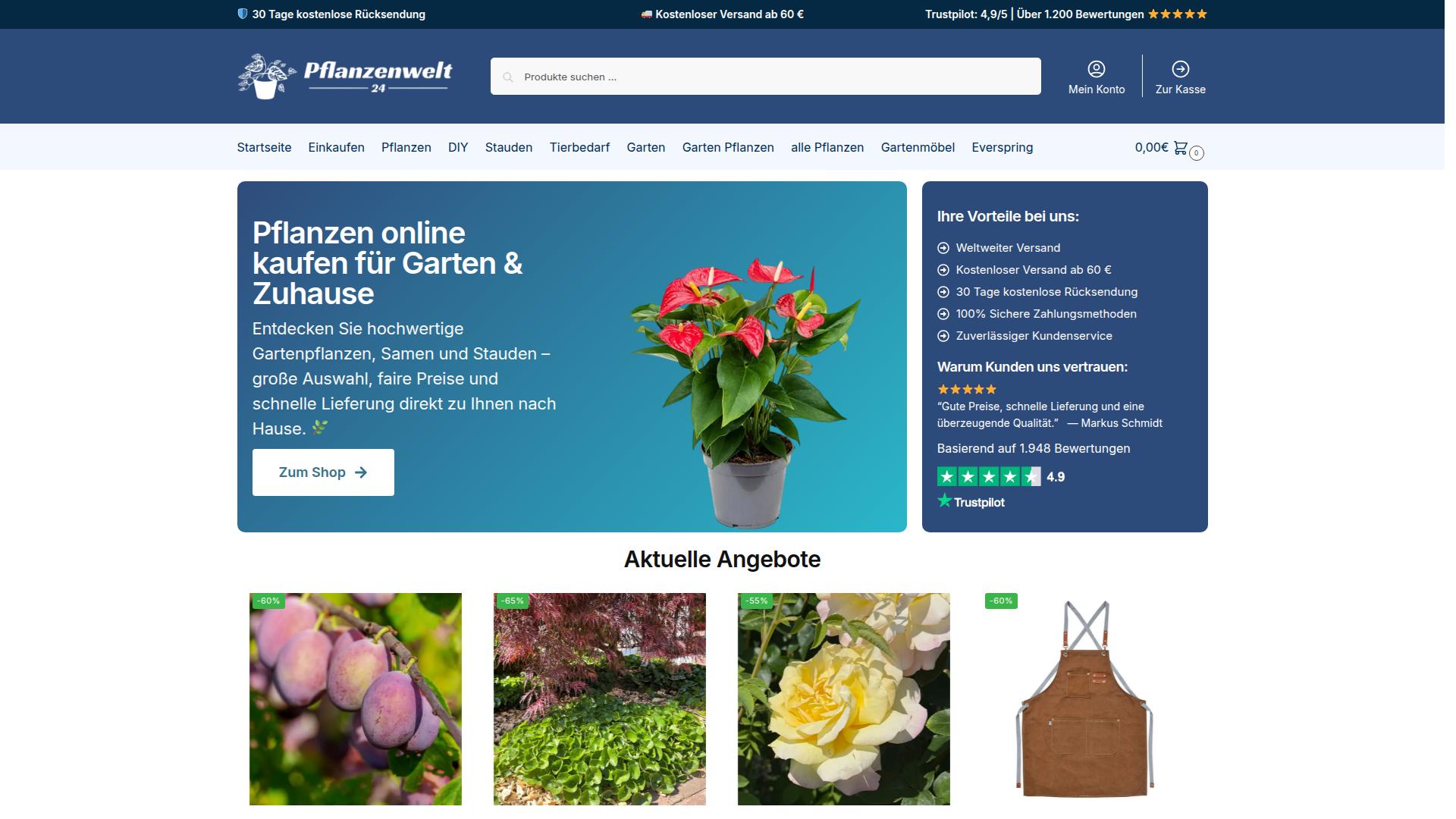Click the Trustpilot 4,9/5 reviews text
Viewport: 1456px width, 819px height.
tap(1034, 14)
